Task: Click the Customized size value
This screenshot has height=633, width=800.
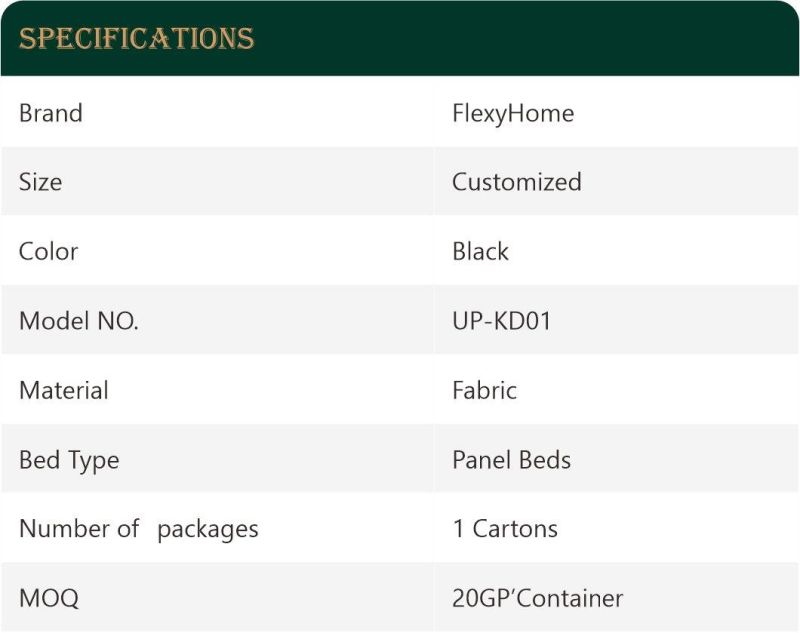Action: click(x=517, y=182)
